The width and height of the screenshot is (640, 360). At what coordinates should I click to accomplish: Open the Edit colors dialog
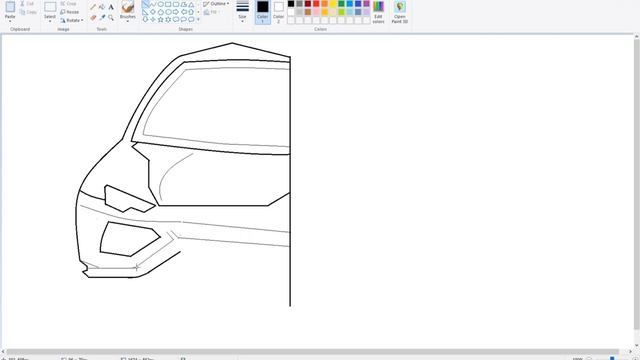tap(378, 12)
